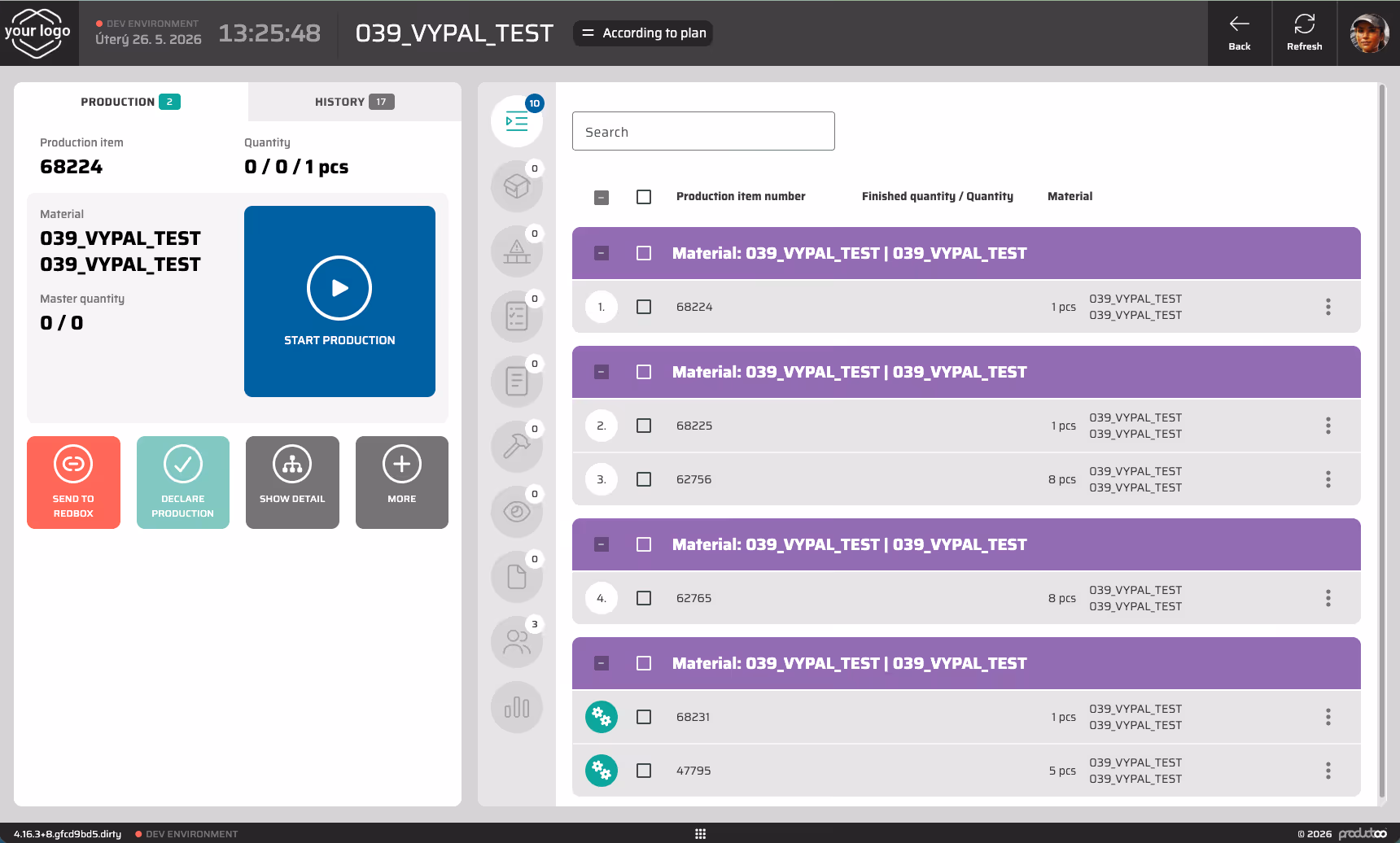Click gears status icon for item 68231
The height and width of the screenshot is (843, 1400).
pos(602,717)
